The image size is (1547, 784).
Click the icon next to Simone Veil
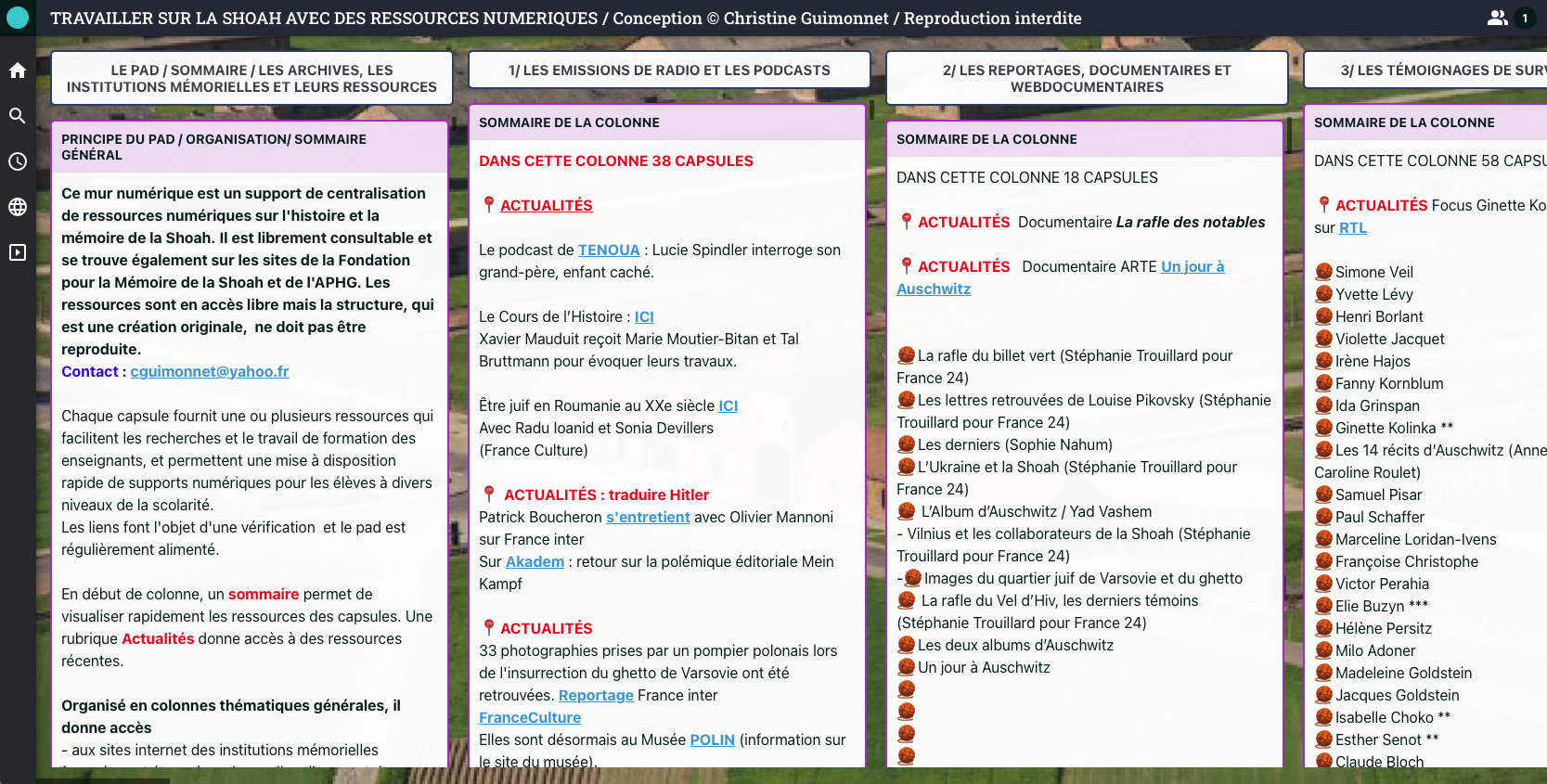pos(1324,272)
